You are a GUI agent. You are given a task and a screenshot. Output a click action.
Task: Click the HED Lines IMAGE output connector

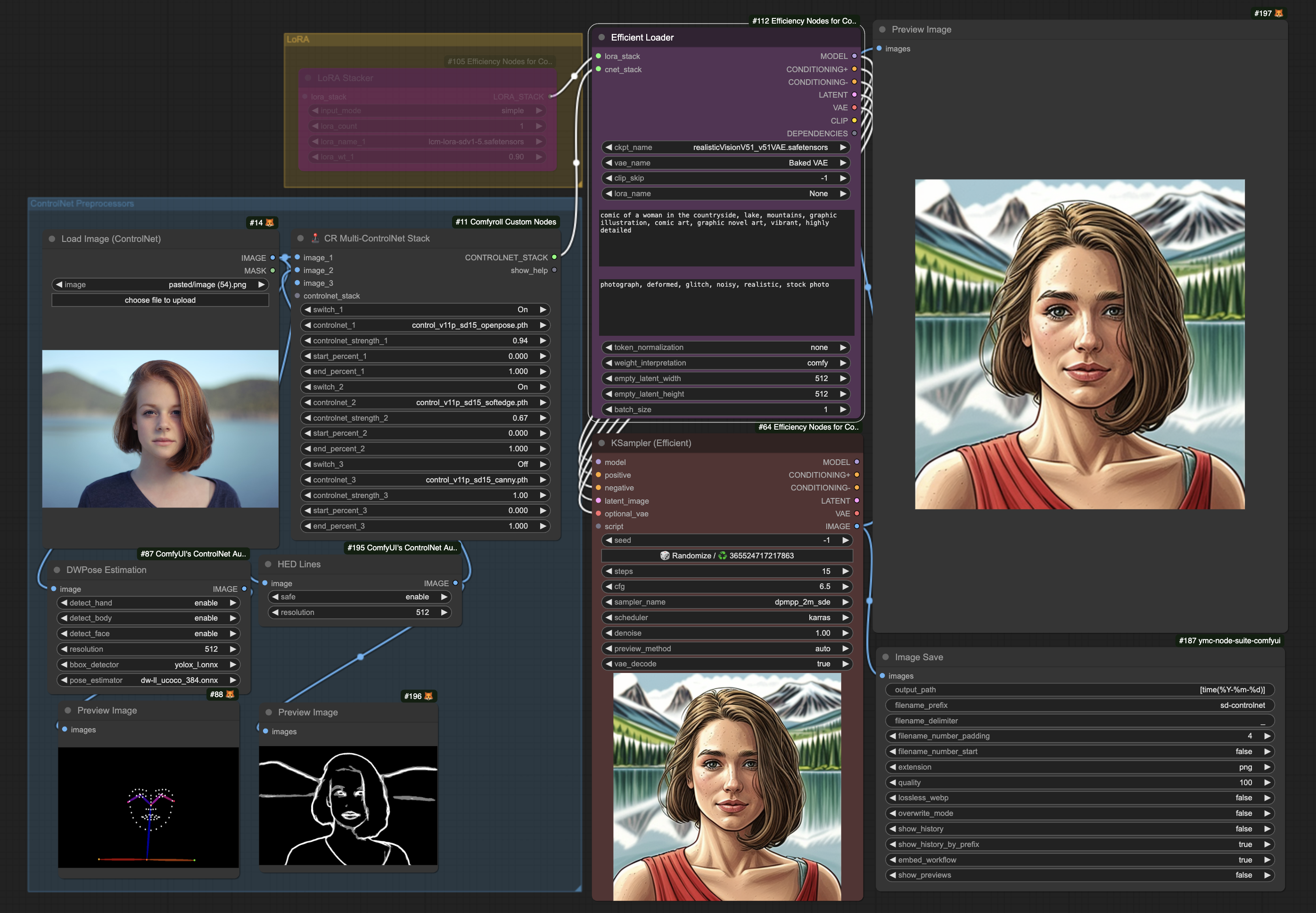tap(455, 583)
